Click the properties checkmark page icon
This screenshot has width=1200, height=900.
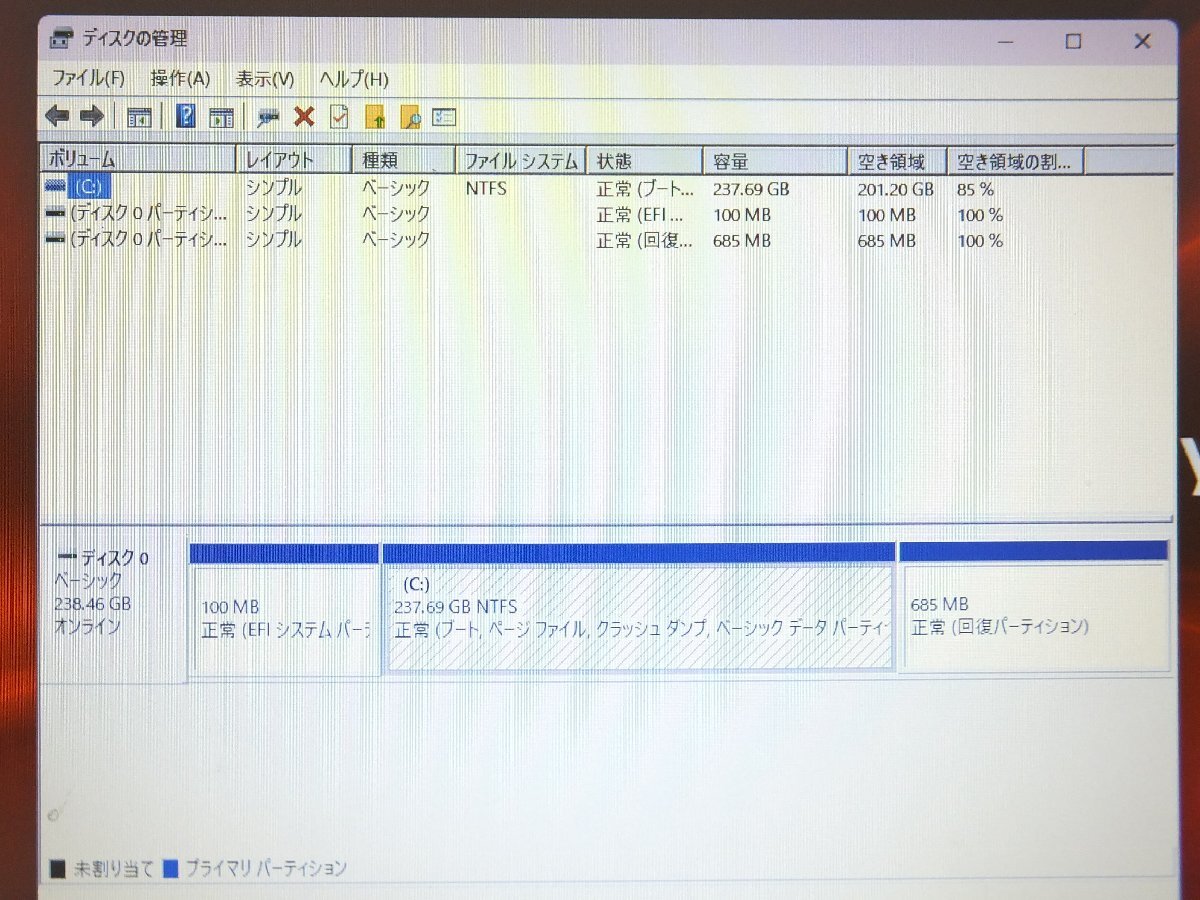tap(339, 117)
